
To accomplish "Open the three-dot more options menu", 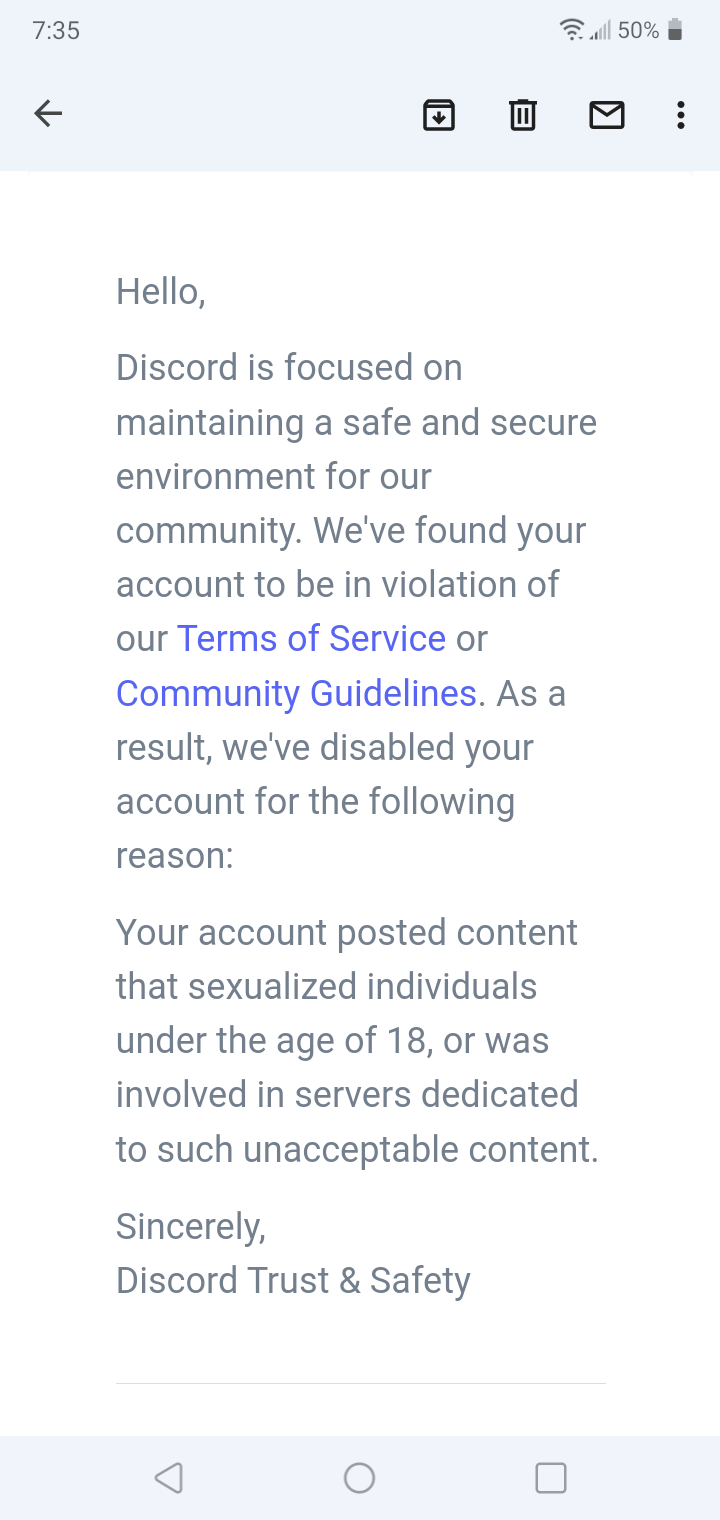I will [681, 115].
